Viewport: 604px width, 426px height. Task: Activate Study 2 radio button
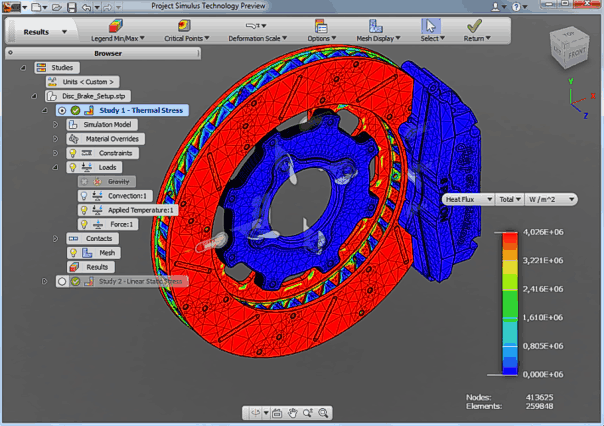(62, 282)
